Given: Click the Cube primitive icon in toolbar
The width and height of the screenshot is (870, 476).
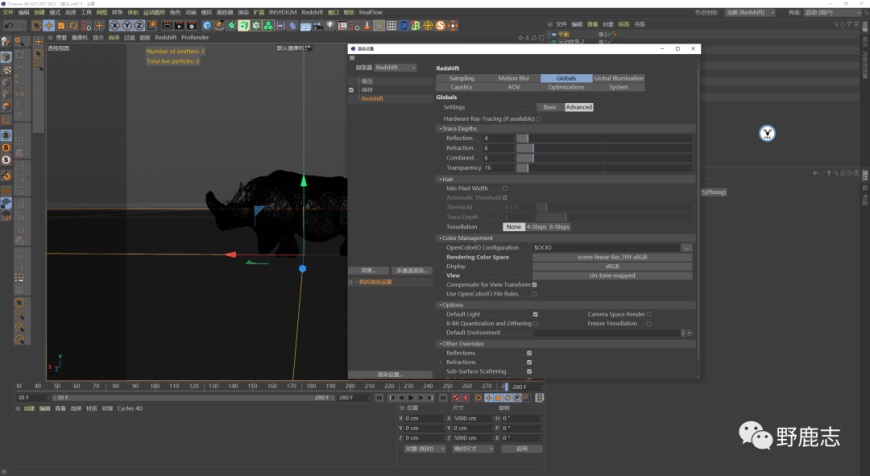Looking at the screenshot, I should [207, 26].
